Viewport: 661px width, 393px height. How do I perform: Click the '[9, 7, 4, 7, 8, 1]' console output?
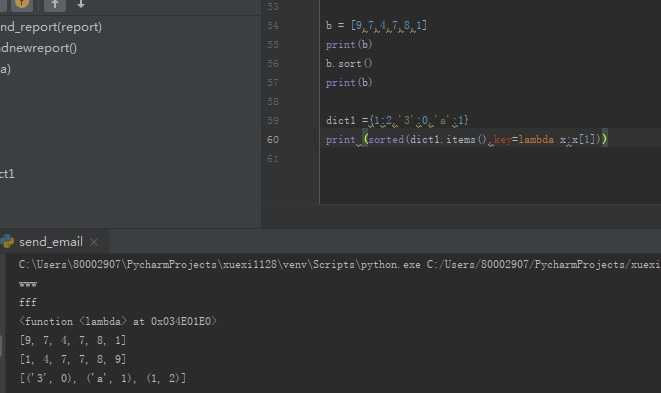73,340
